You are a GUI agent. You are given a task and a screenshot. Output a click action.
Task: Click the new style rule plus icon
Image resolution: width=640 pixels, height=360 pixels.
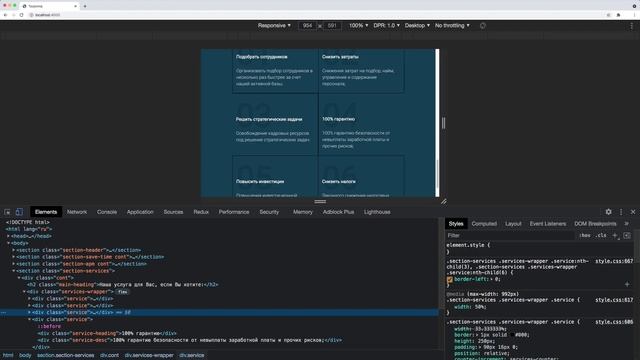click(616, 235)
